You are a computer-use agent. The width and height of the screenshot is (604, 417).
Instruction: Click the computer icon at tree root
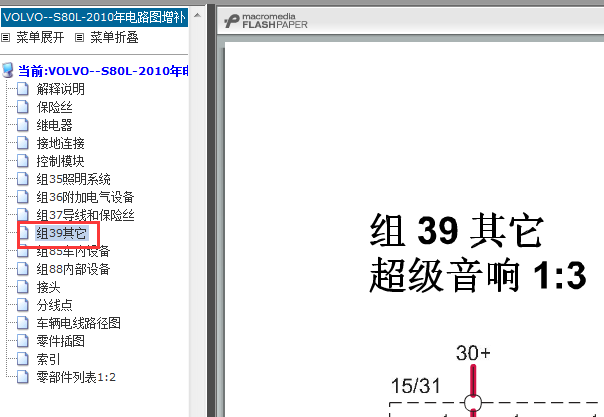[x=8, y=70]
